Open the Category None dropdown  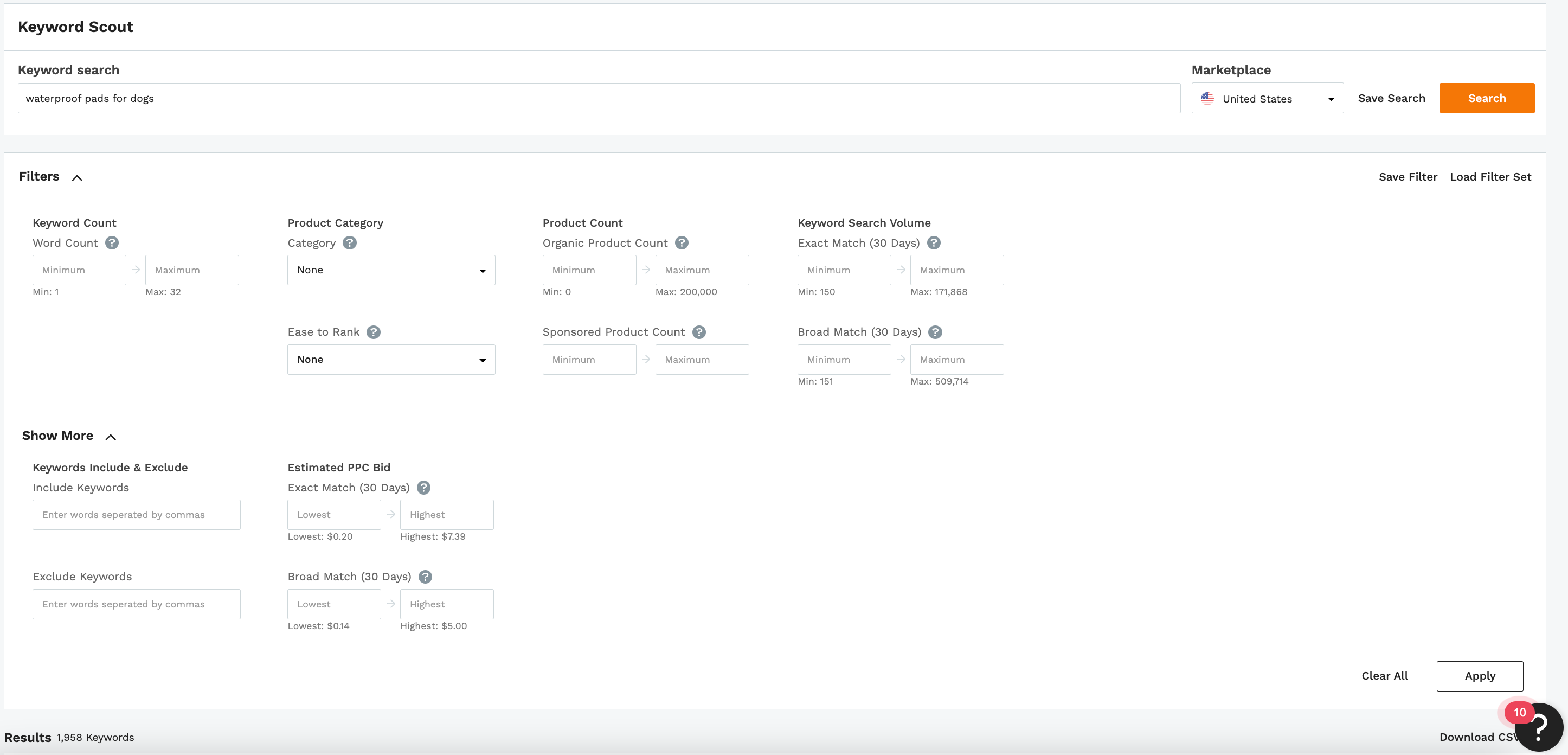point(391,270)
